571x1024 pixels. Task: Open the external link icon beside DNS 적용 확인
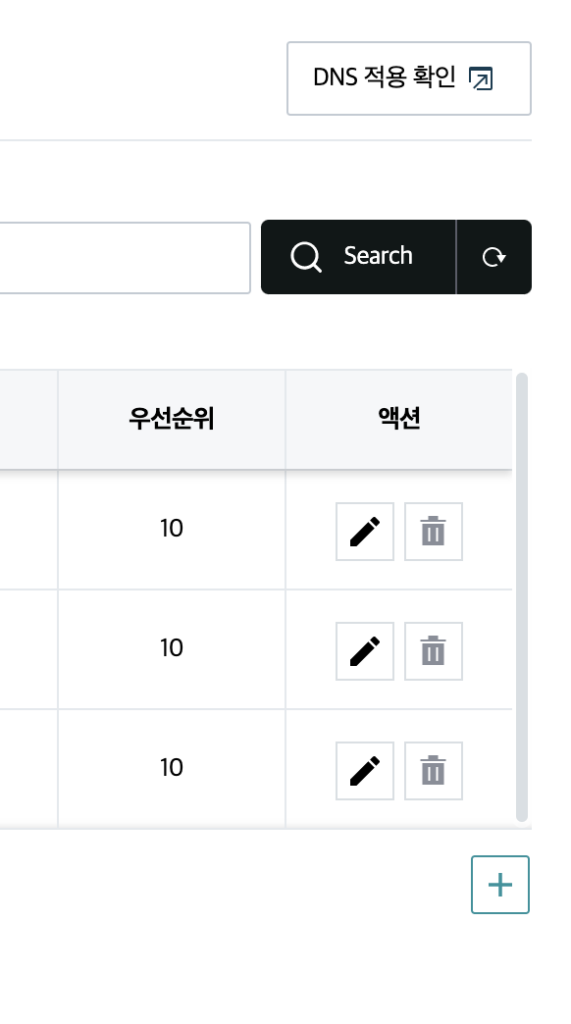(481, 78)
